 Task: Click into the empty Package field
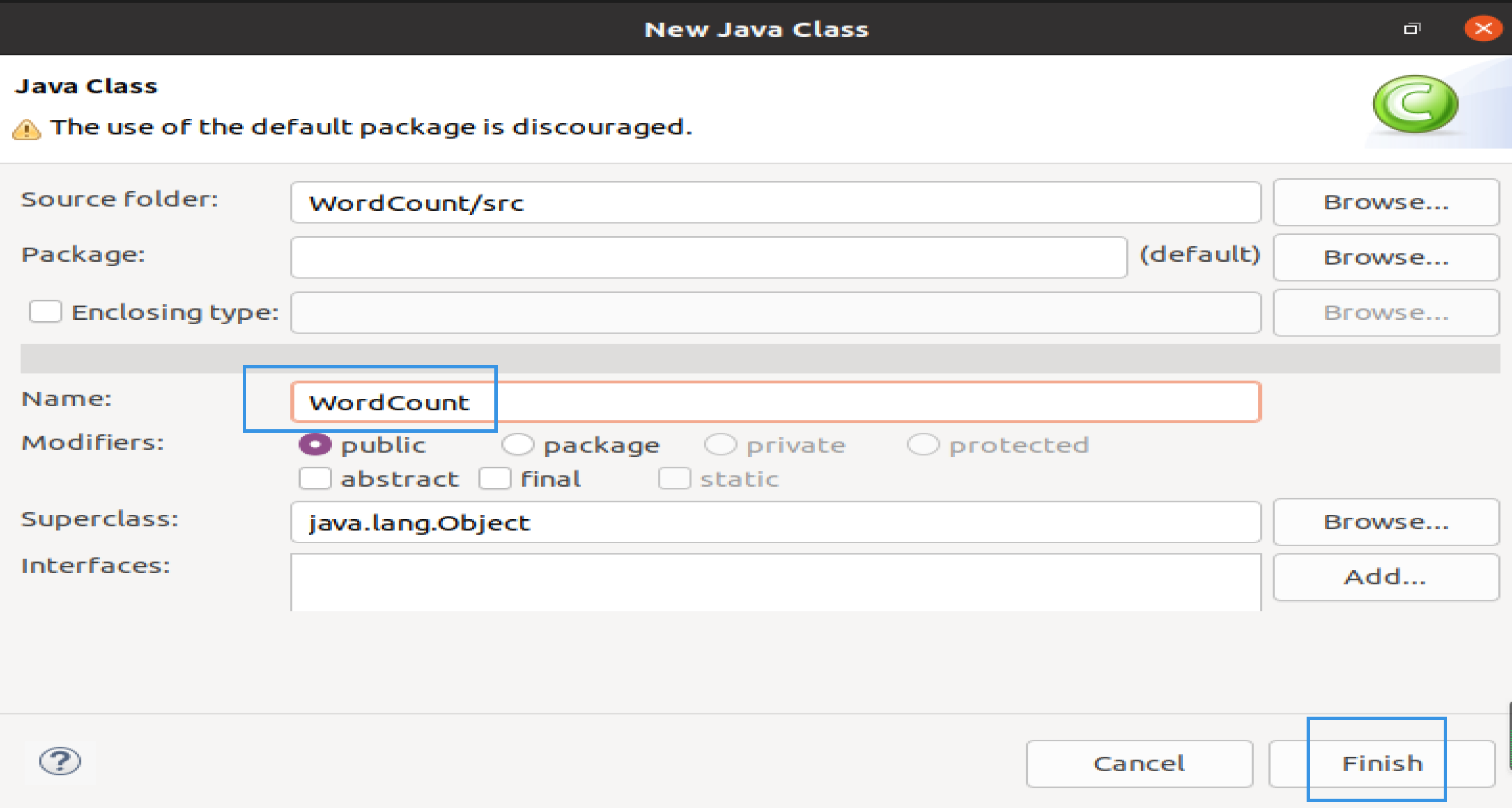click(709, 257)
